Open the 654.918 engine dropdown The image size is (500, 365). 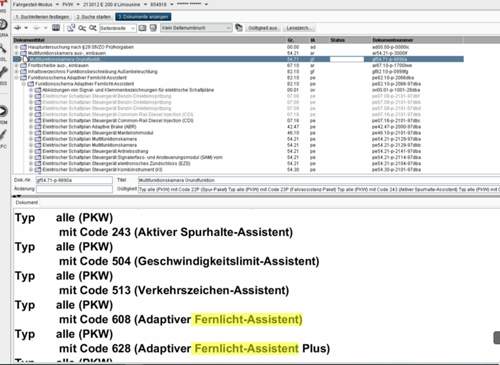click(x=172, y=5)
